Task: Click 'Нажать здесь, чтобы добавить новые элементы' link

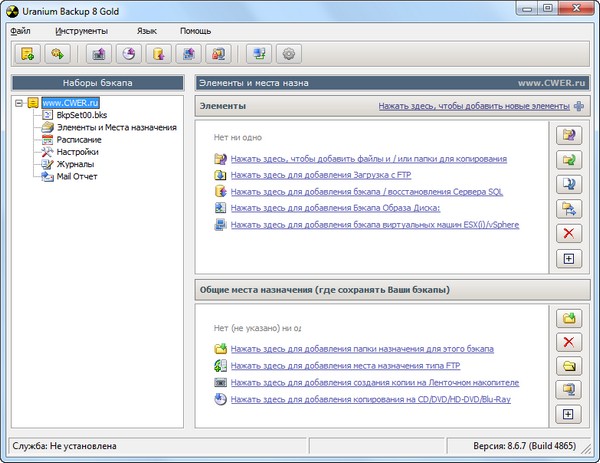Action: pos(474,105)
